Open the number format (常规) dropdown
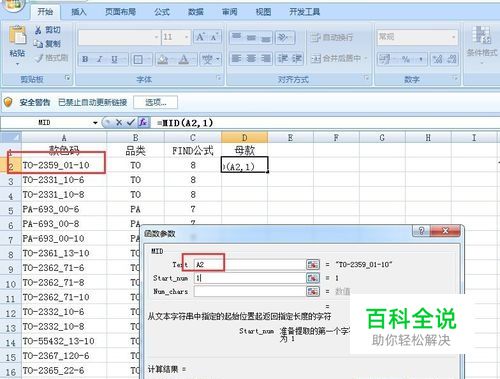Image resolution: width=500 pixels, height=379 pixels. tap(454, 37)
